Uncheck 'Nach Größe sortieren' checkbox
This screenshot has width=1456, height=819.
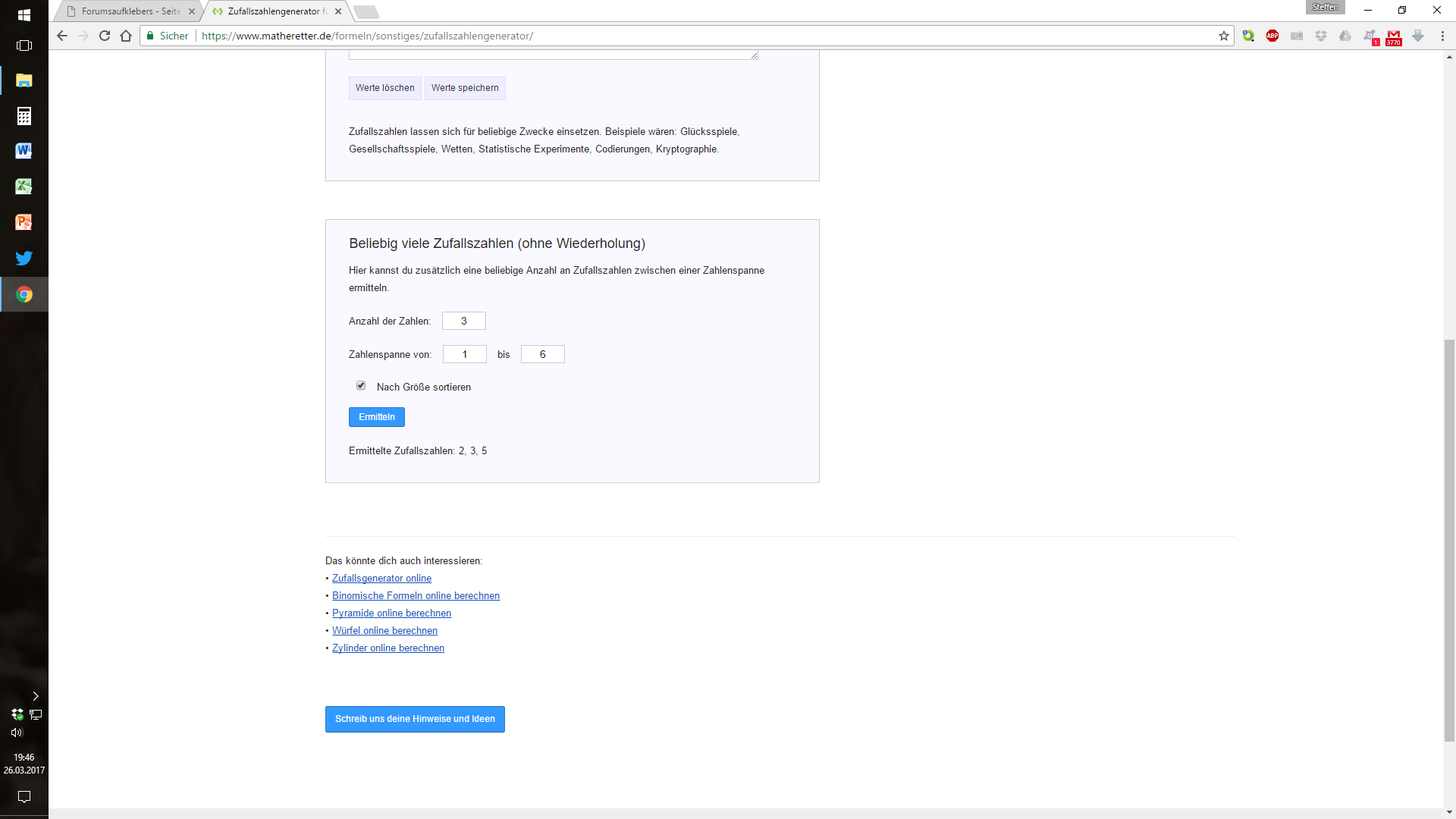pyautogui.click(x=361, y=386)
